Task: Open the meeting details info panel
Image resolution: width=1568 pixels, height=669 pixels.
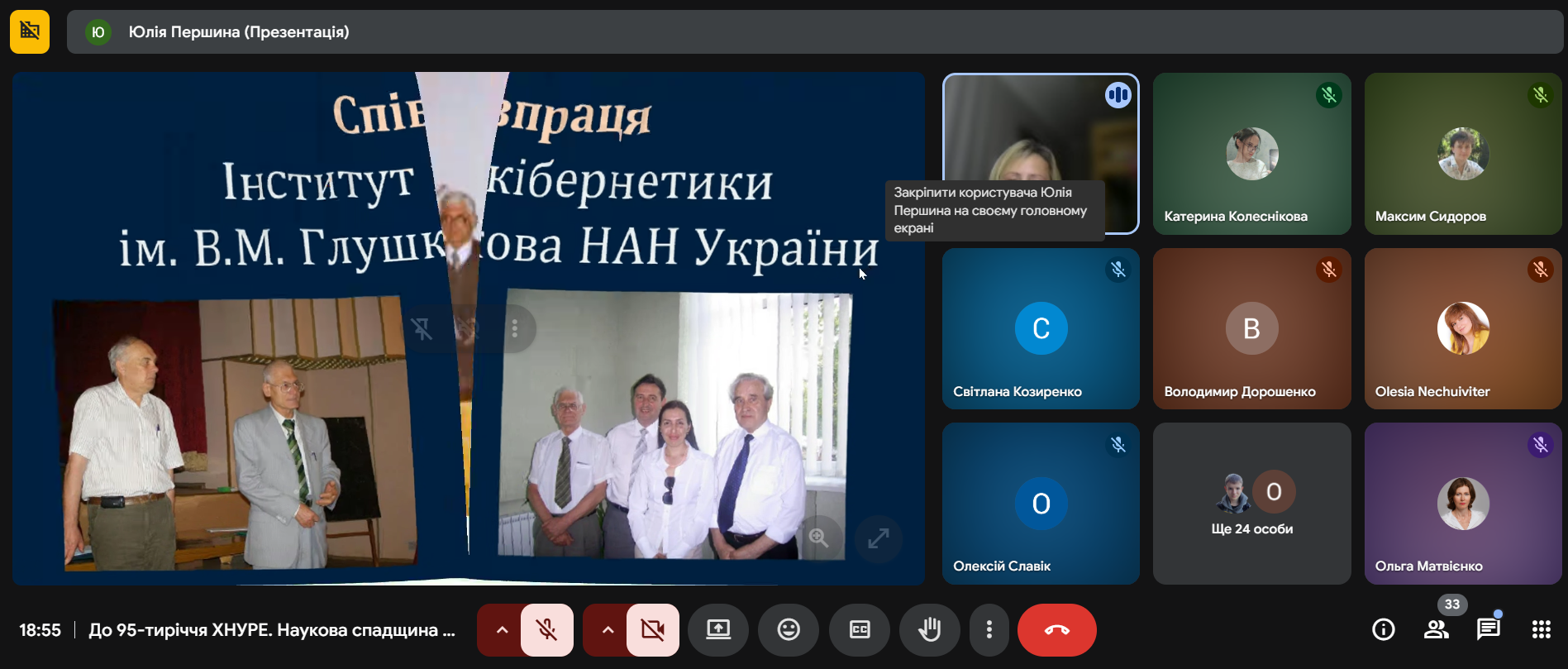Action: pos(1383,630)
